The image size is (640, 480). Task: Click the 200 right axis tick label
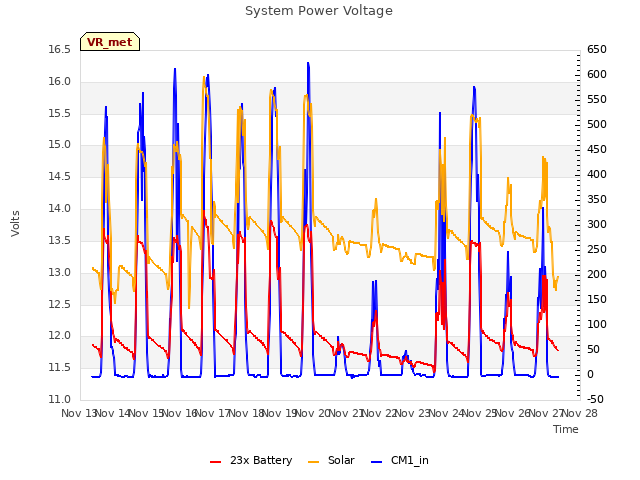click(597, 274)
